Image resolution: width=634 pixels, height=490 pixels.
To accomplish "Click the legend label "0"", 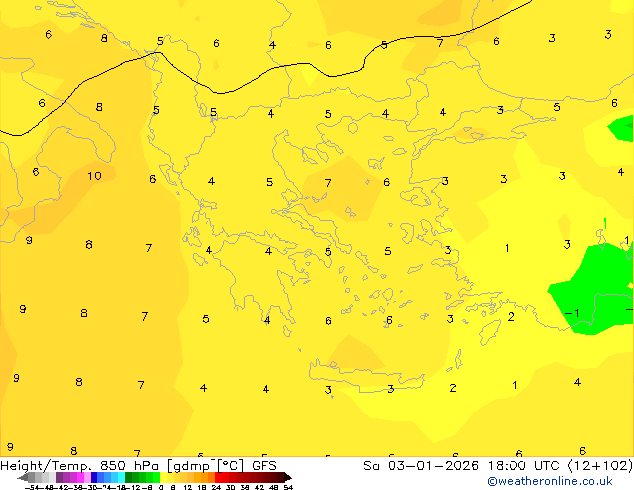I will [161, 487].
